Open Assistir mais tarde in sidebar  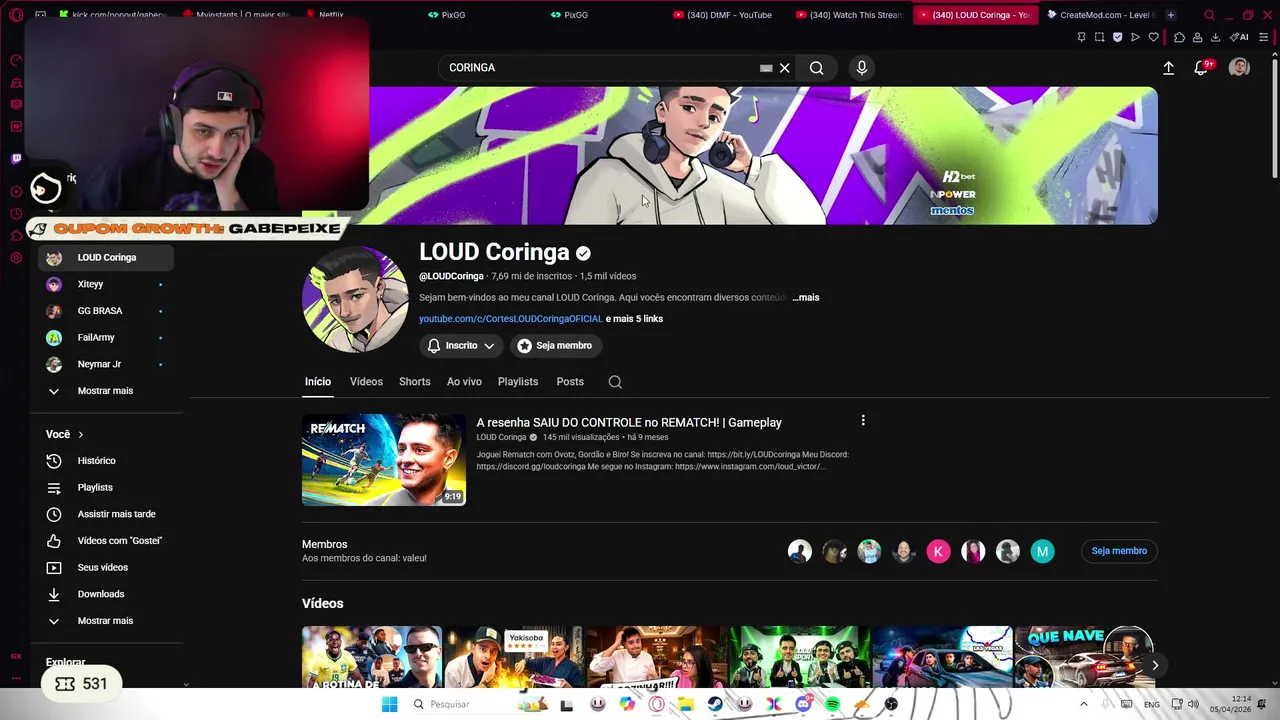[x=106, y=514]
